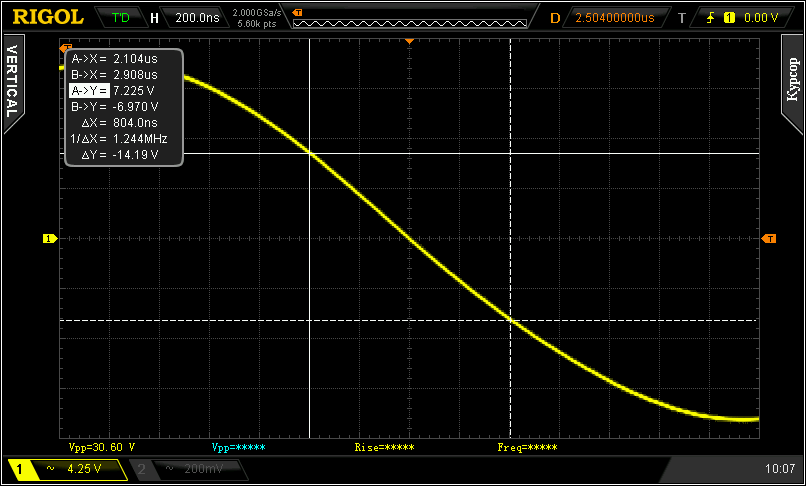Click the Freq=***** measurement
Viewport: 806px width, 486px height.
[x=527, y=447]
